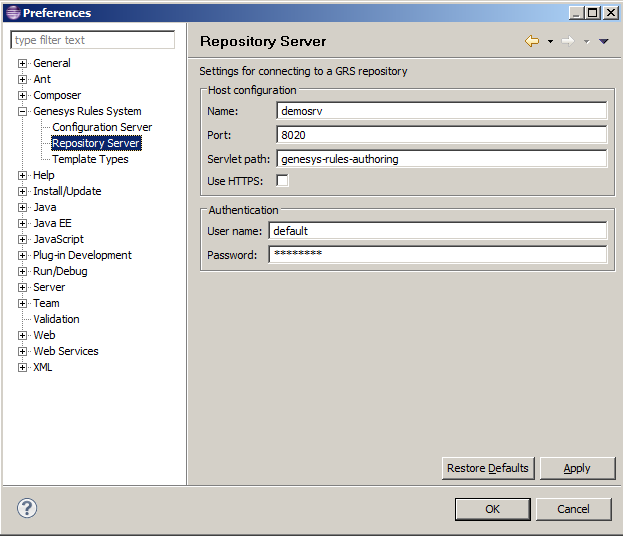This screenshot has height=536, width=623.
Task: Close the Preferences dialog
Action: tap(611, 13)
